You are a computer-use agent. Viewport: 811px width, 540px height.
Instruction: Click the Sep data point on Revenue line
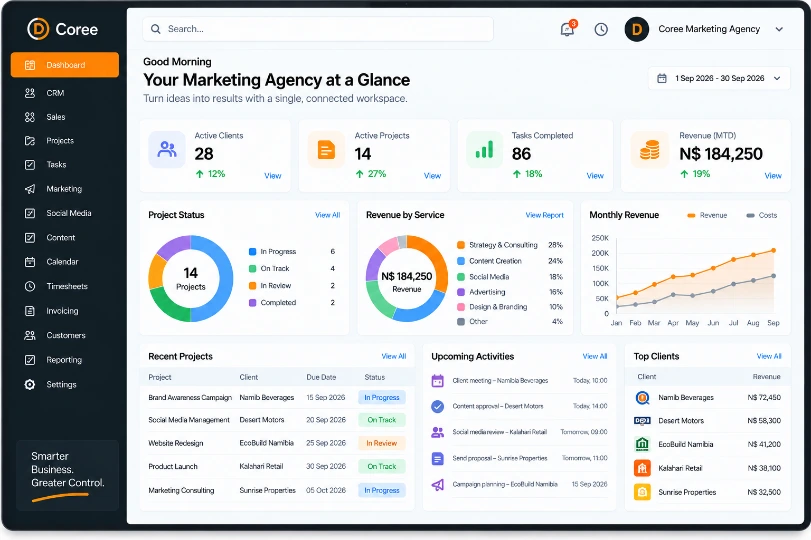[774, 250]
